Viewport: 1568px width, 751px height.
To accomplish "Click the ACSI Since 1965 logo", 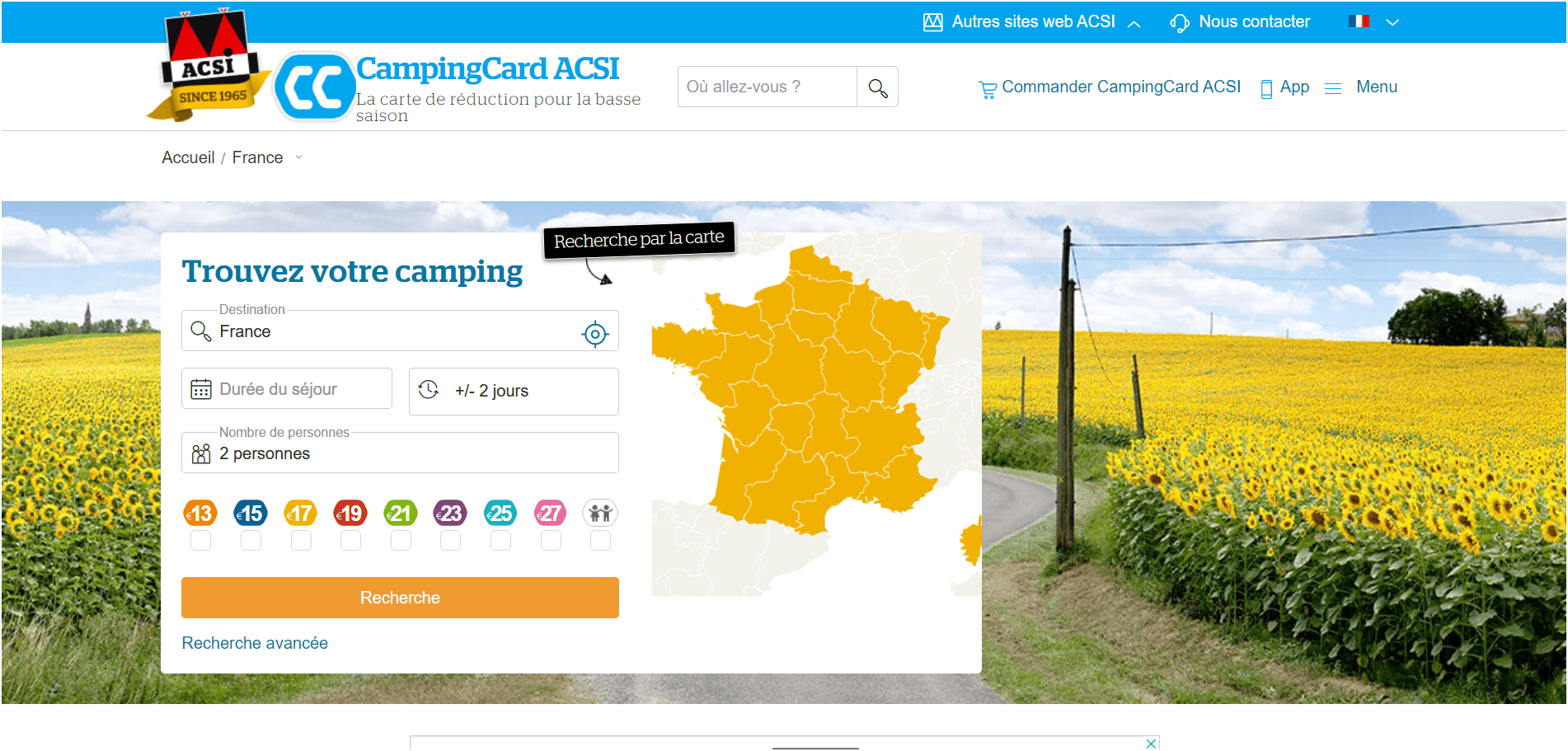I will pos(210,66).
